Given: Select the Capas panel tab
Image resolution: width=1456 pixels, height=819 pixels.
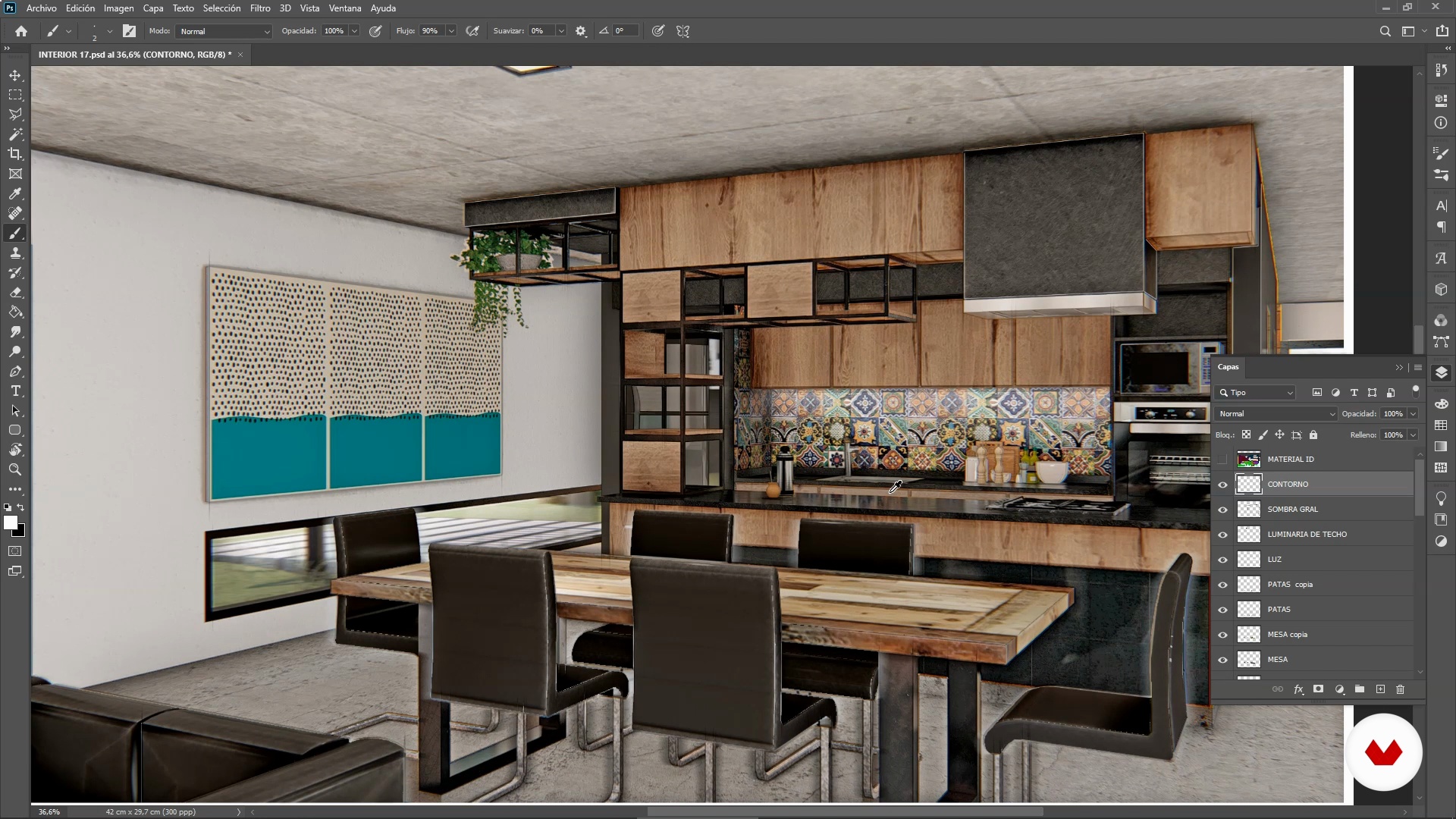Looking at the screenshot, I should (x=1228, y=367).
